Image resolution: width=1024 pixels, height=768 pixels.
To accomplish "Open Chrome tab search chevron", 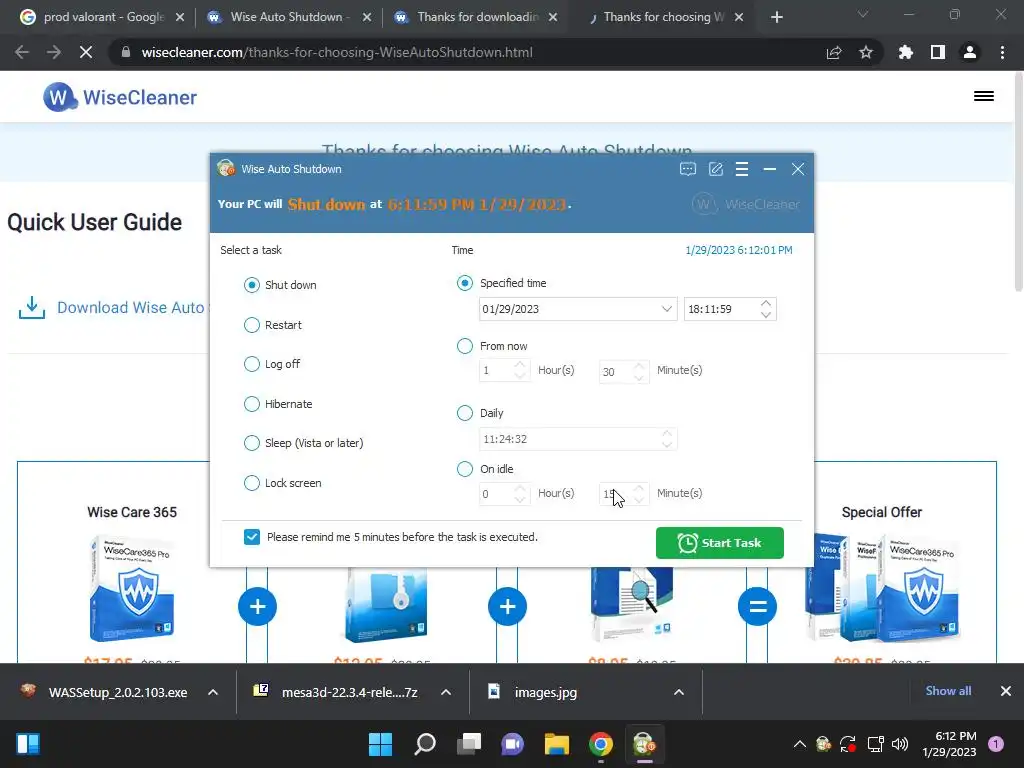I will 863,14.
